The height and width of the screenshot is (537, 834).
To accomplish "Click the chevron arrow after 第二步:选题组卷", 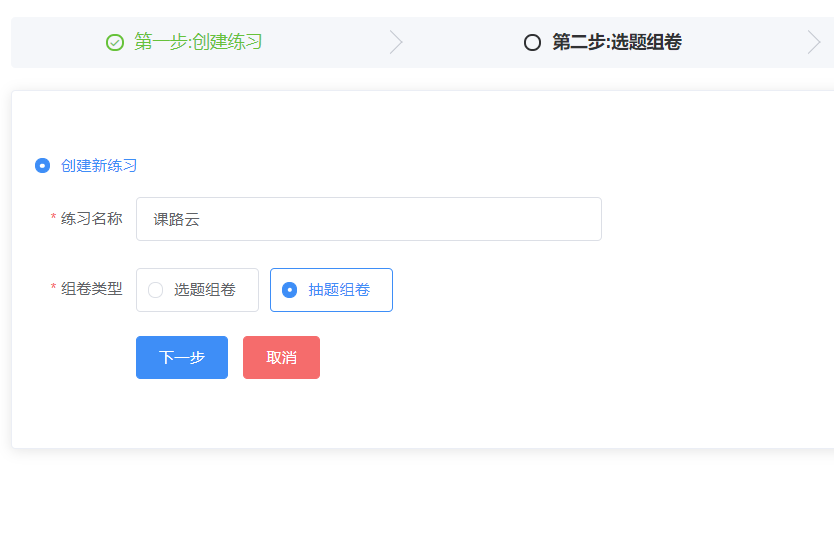I will point(814,43).
